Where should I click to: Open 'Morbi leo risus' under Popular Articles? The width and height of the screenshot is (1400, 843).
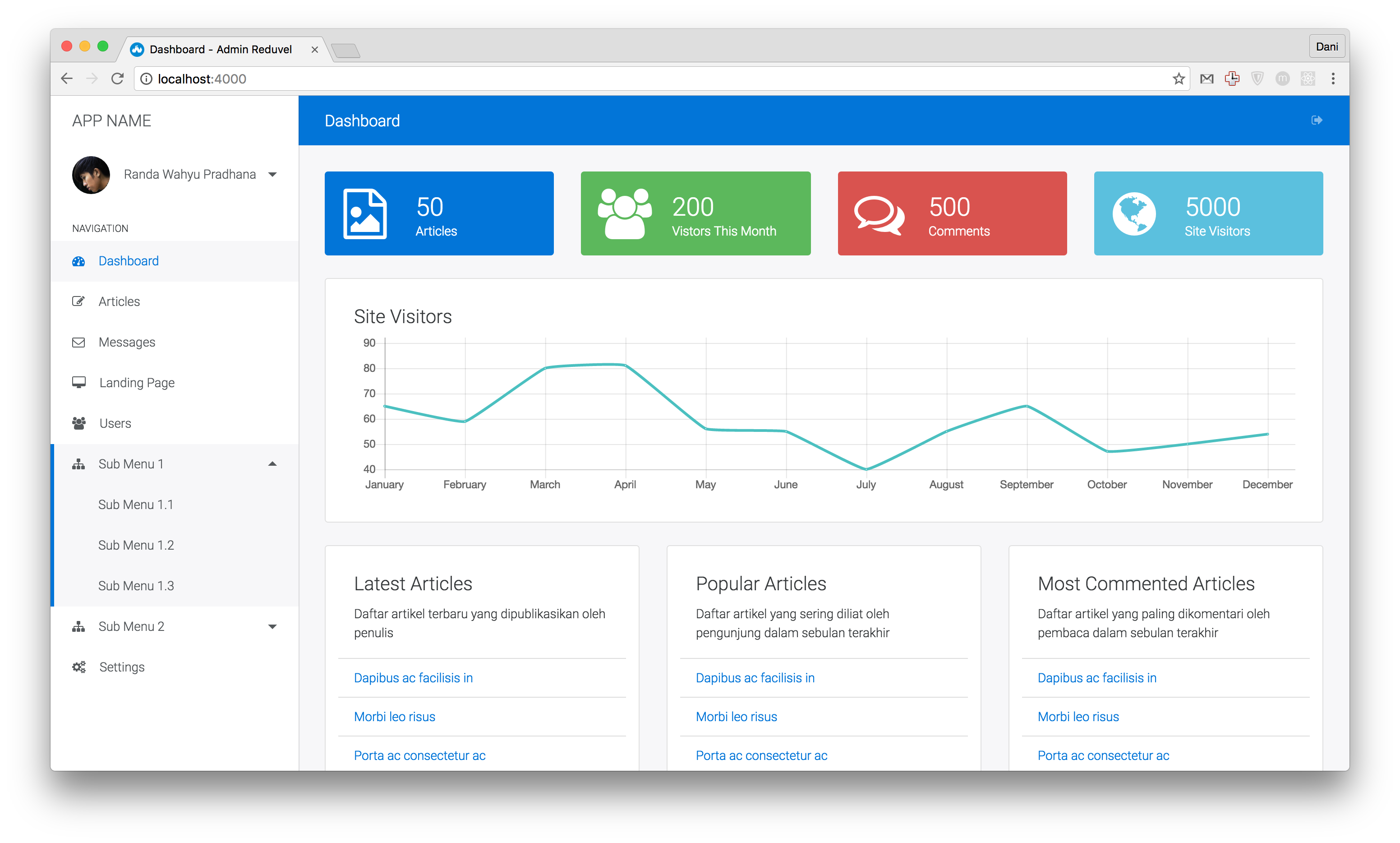coord(737,717)
